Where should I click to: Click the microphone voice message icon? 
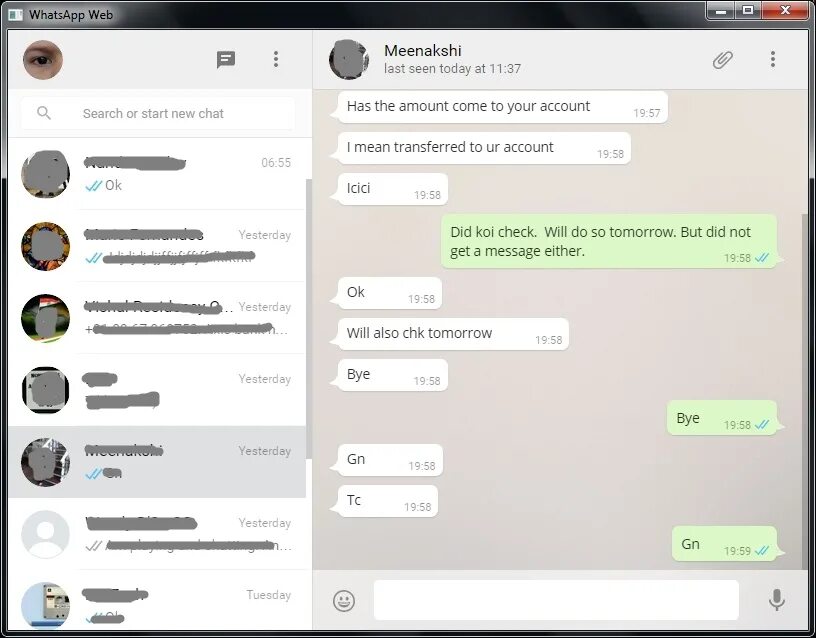click(776, 600)
